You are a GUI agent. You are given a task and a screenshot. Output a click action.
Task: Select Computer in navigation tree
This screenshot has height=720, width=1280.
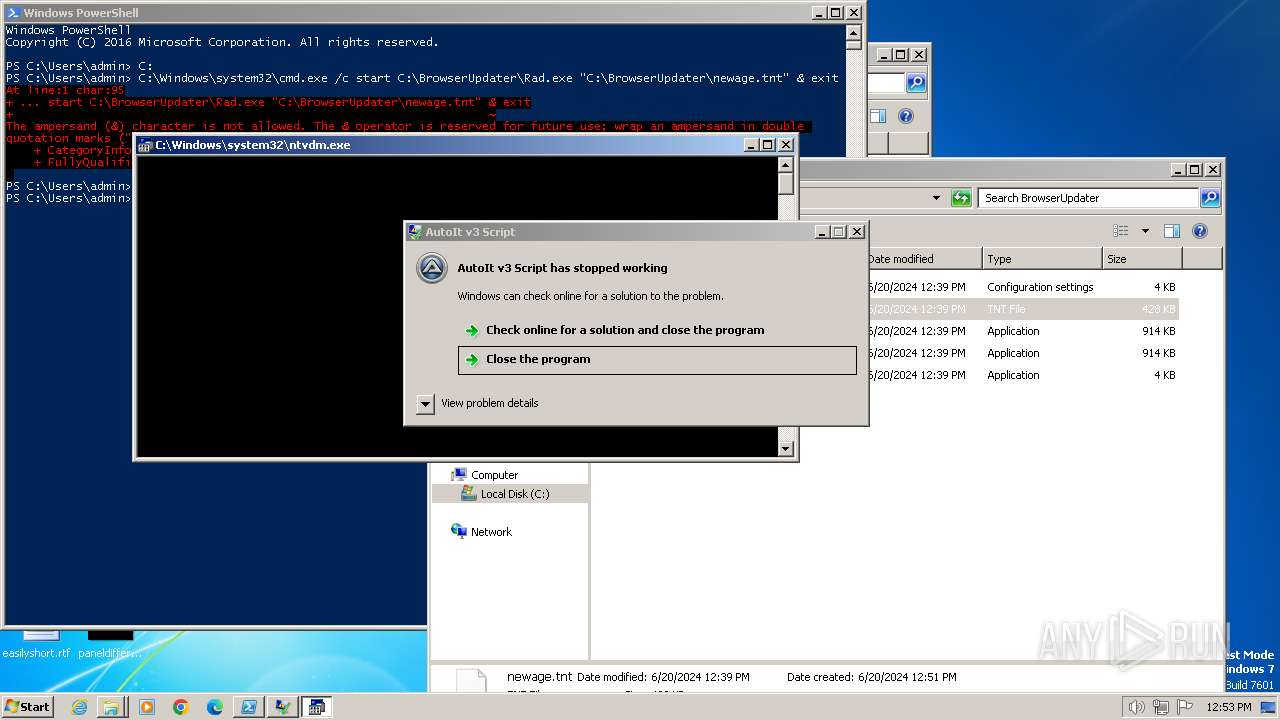(494, 475)
